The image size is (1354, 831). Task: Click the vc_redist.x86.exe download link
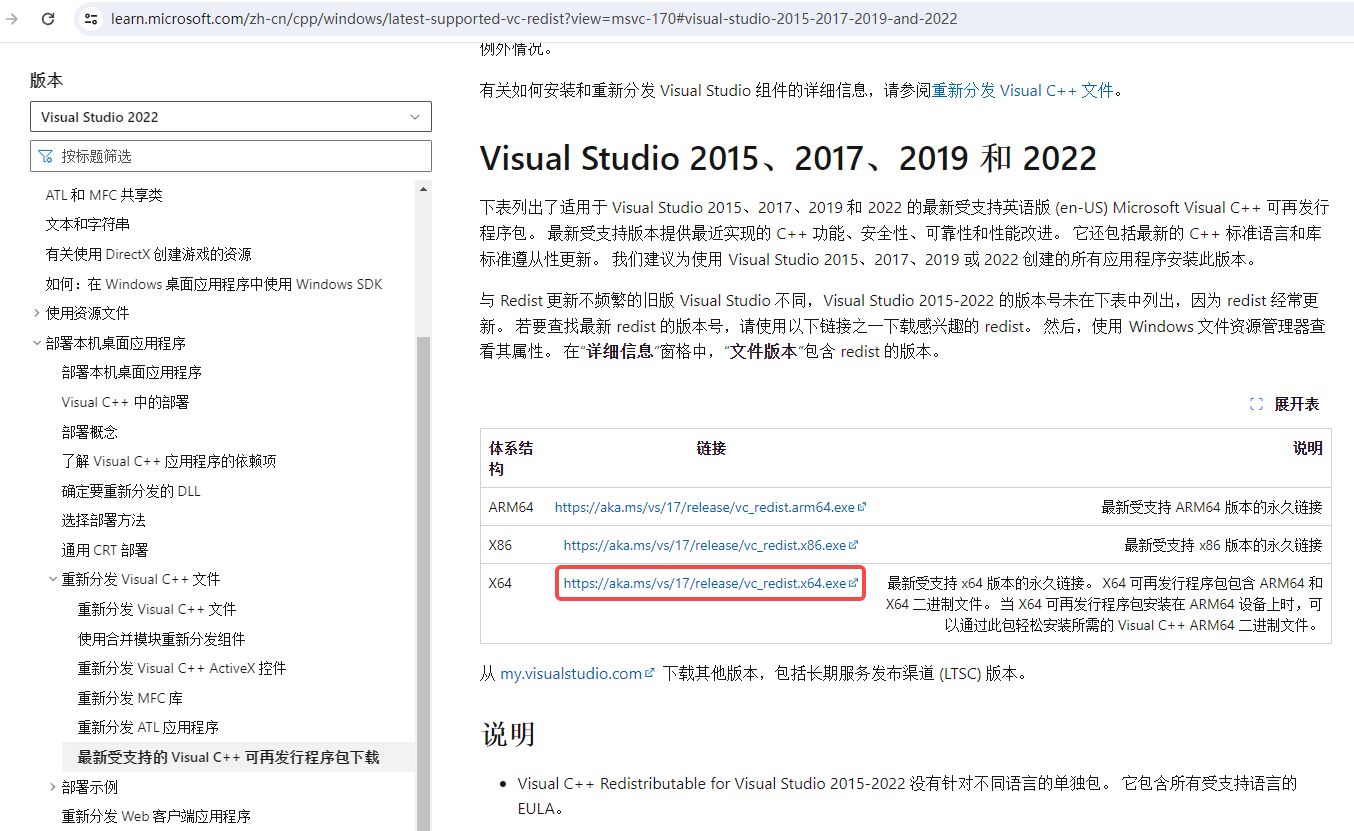coord(705,545)
